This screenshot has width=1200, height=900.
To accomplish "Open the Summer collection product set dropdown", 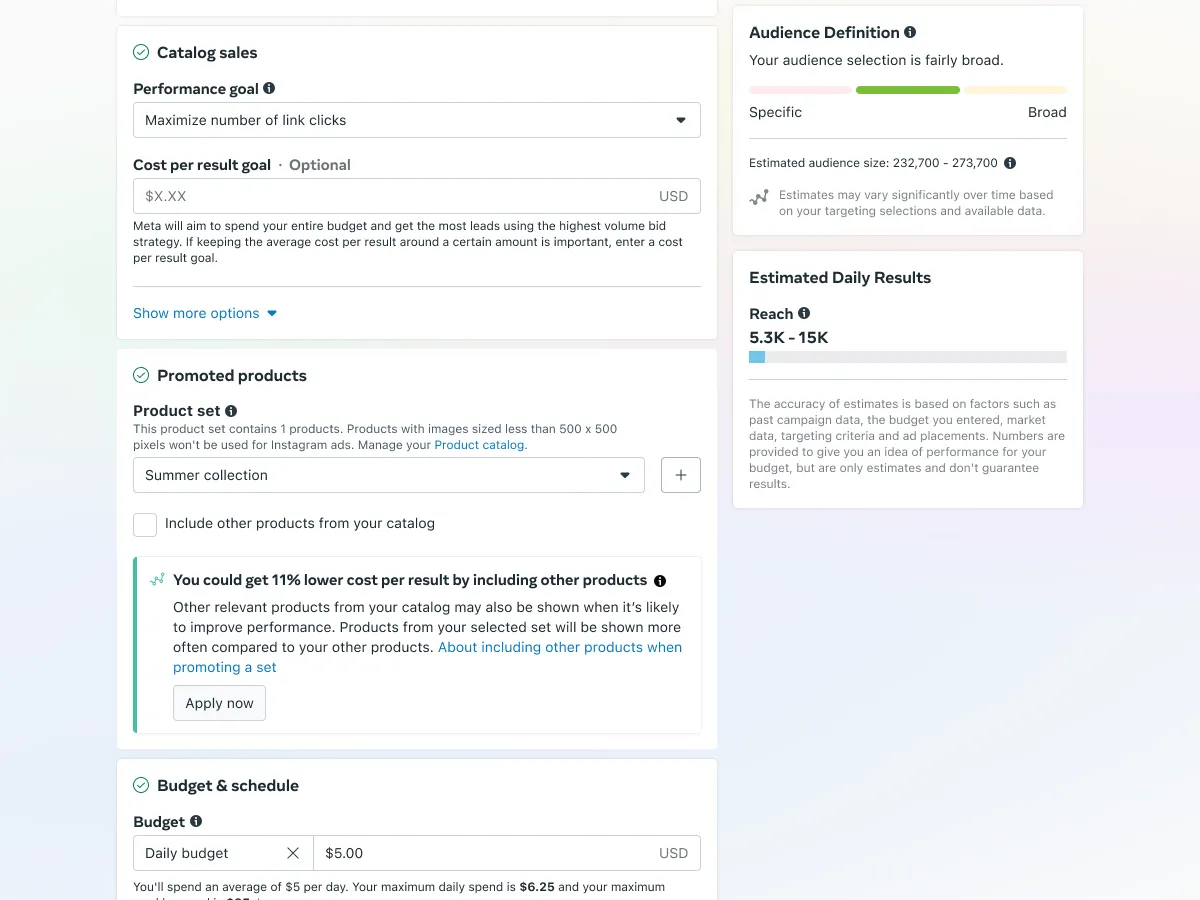I will [x=388, y=475].
